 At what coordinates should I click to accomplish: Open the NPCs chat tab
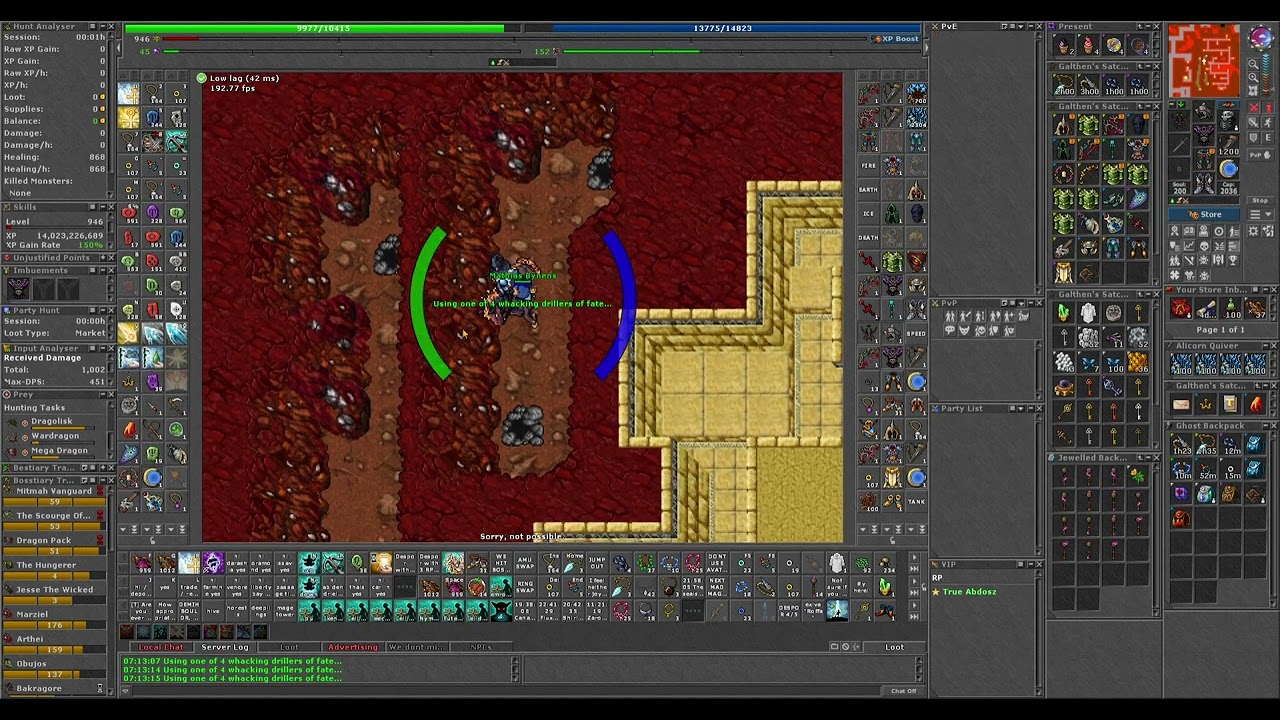click(x=481, y=647)
